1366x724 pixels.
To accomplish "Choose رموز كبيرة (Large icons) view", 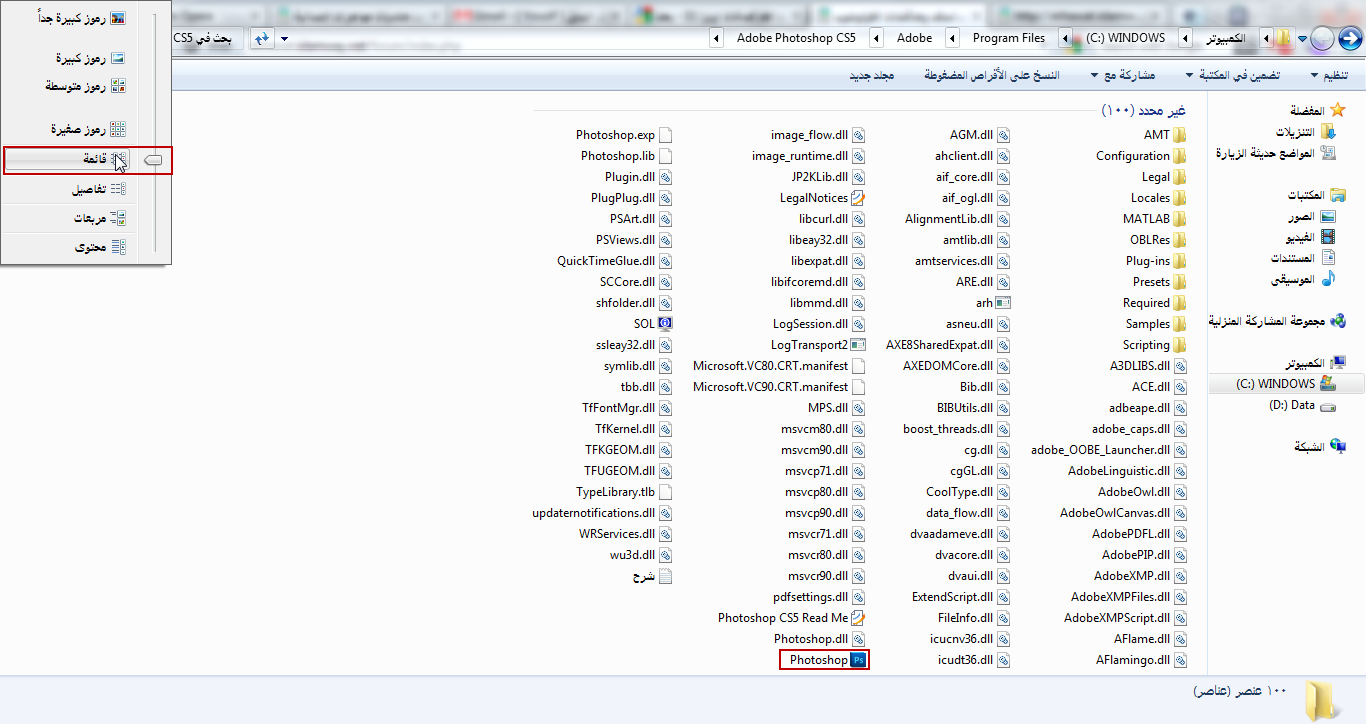I will (91, 59).
